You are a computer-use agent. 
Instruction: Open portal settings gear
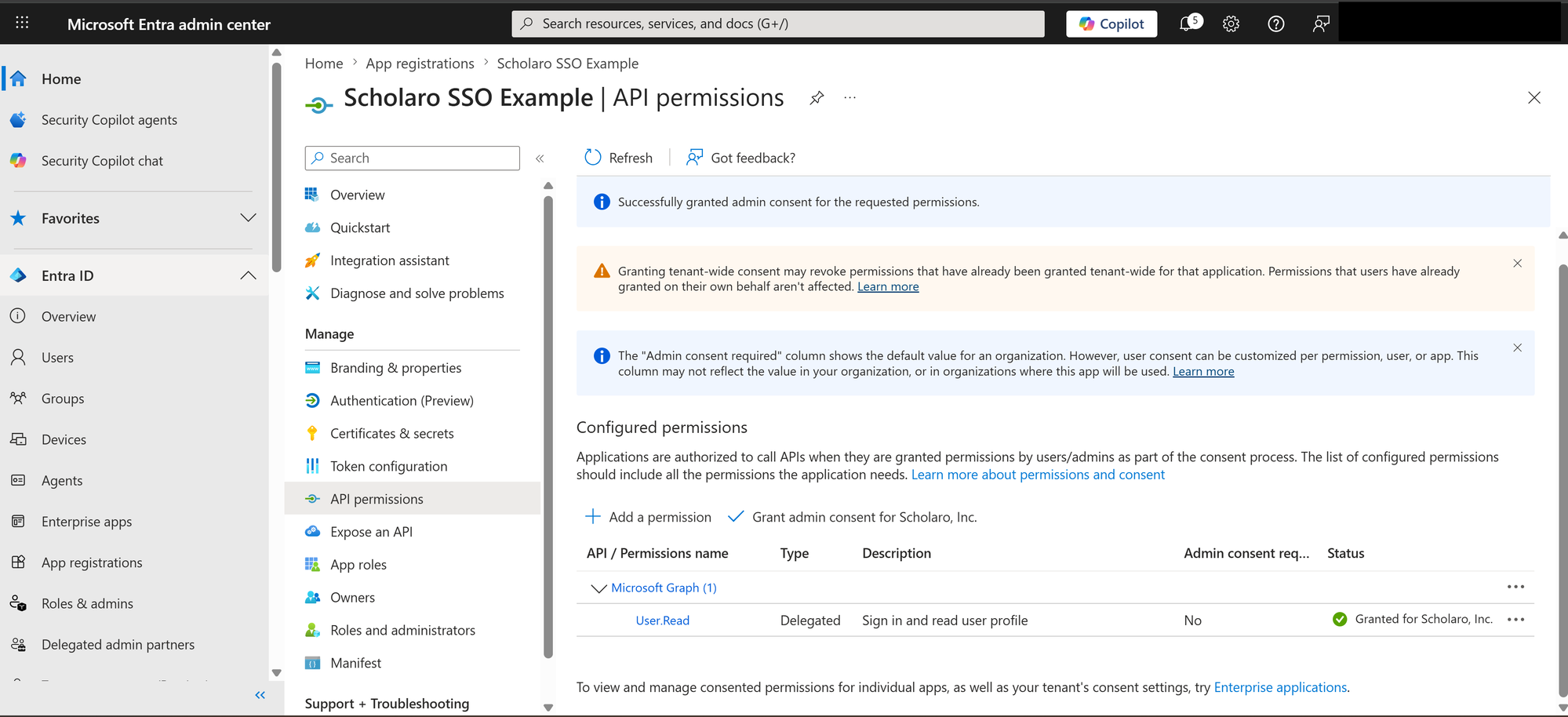(1231, 24)
